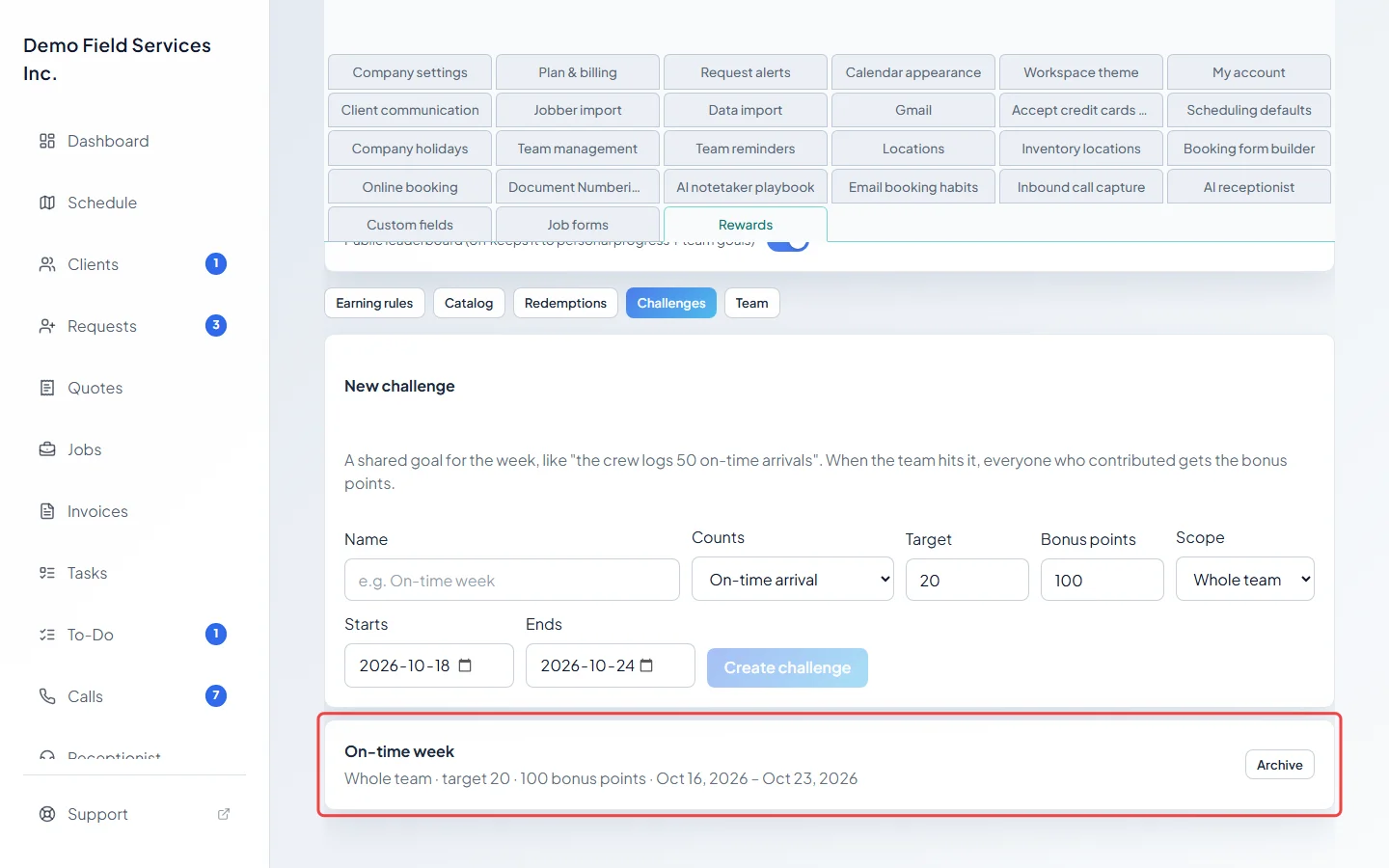Open the Company settings tab
Viewport: 1389px width, 868px height.
tap(410, 72)
